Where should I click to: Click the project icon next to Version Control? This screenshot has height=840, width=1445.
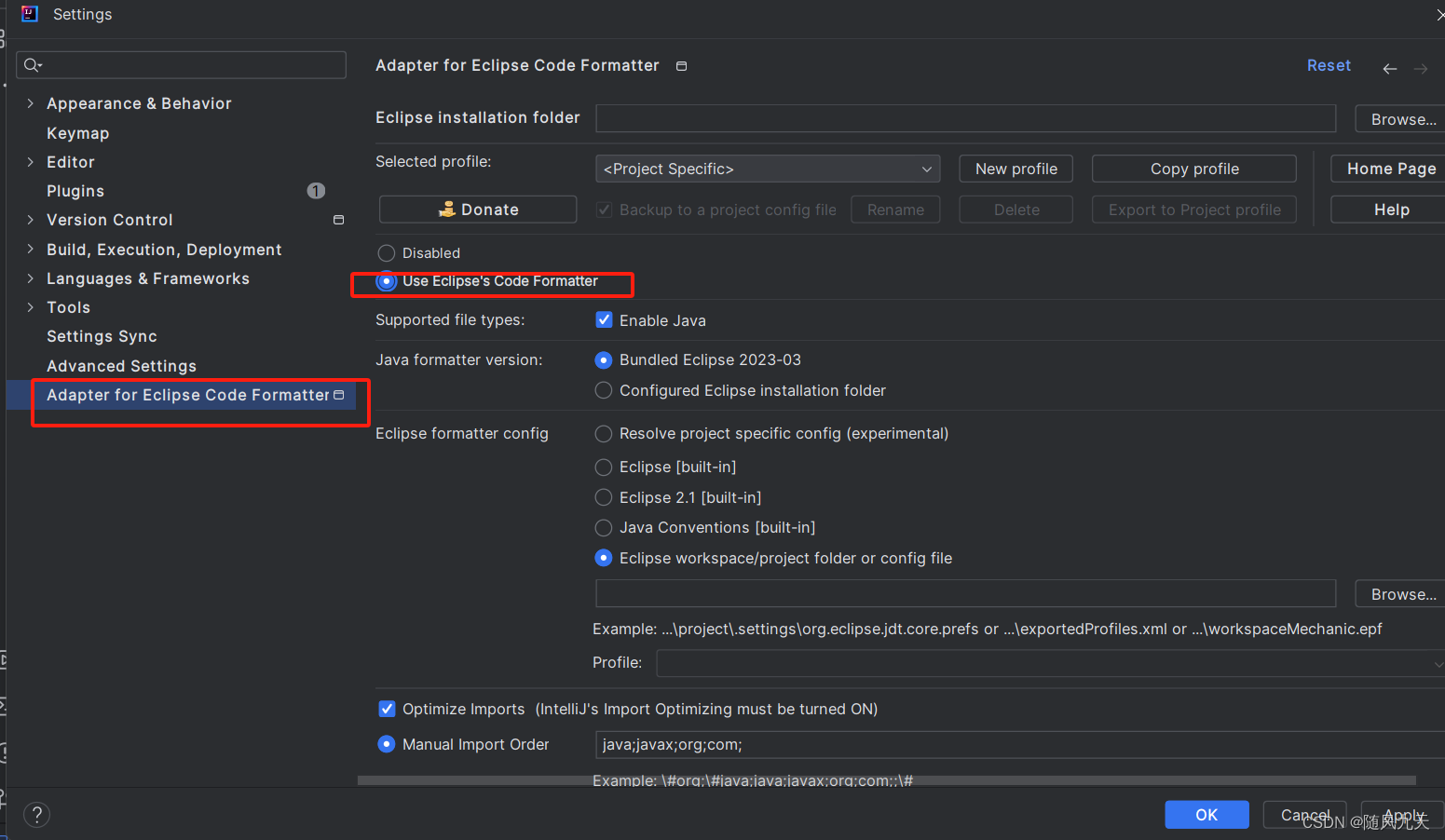(x=338, y=220)
